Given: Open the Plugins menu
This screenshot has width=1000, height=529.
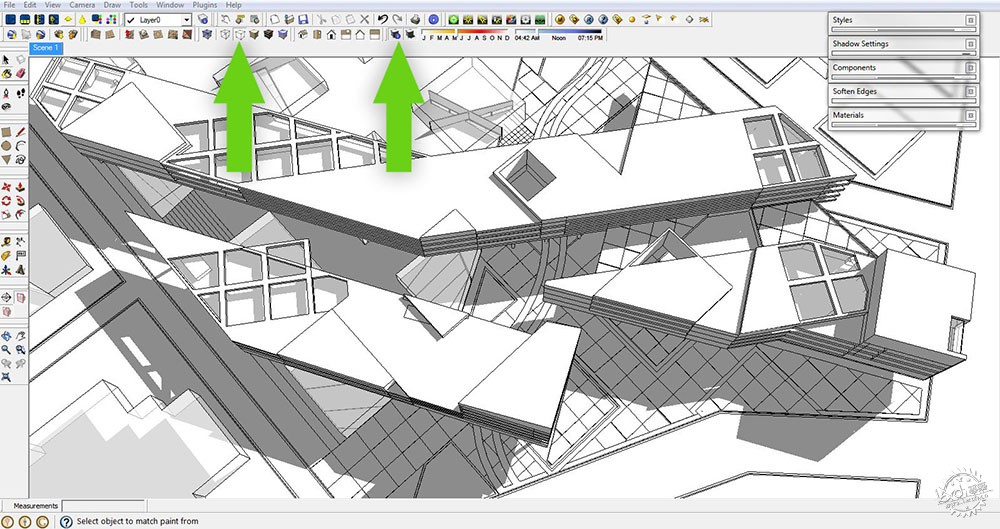Looking at the screenshot, I should (205, 4).
